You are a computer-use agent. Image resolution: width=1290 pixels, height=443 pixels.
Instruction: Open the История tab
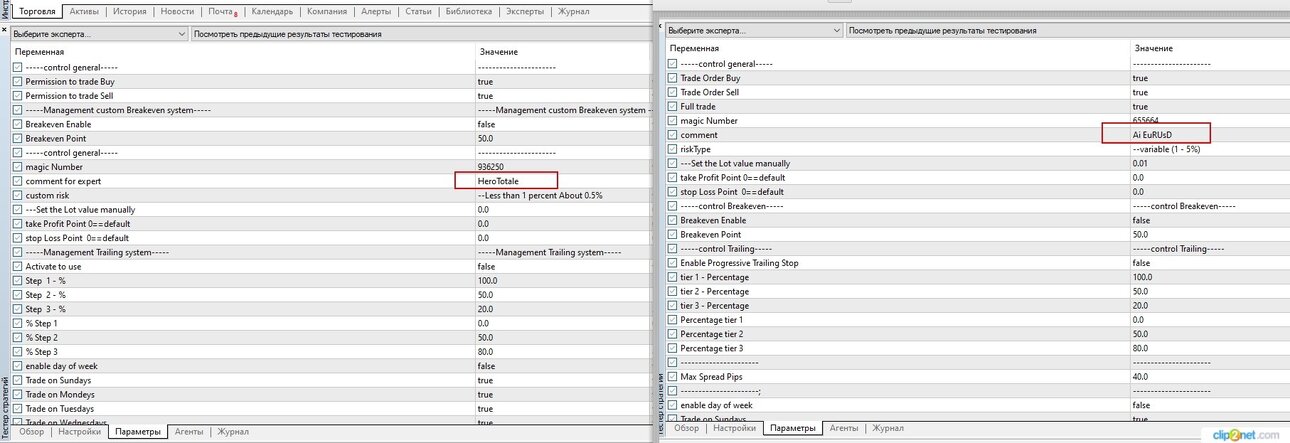[x=130, y=12]
